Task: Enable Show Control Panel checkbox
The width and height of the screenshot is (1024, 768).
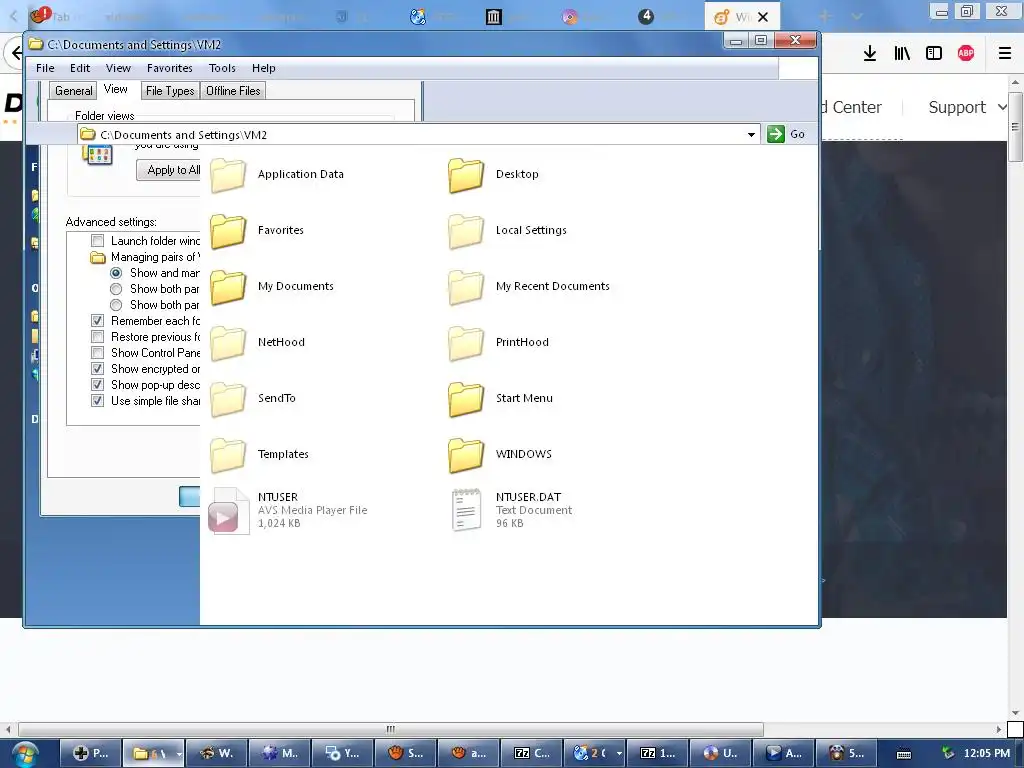Action: click(97, 353)
